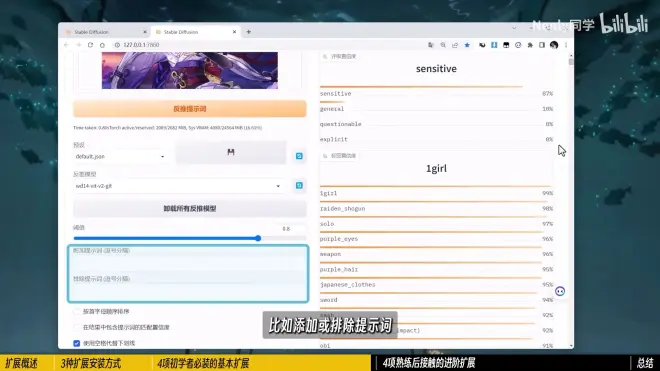The height and width of the screenshot is (371, 660).
Task: Reload the page with the browser refresh icon
Action: (90, 45)
